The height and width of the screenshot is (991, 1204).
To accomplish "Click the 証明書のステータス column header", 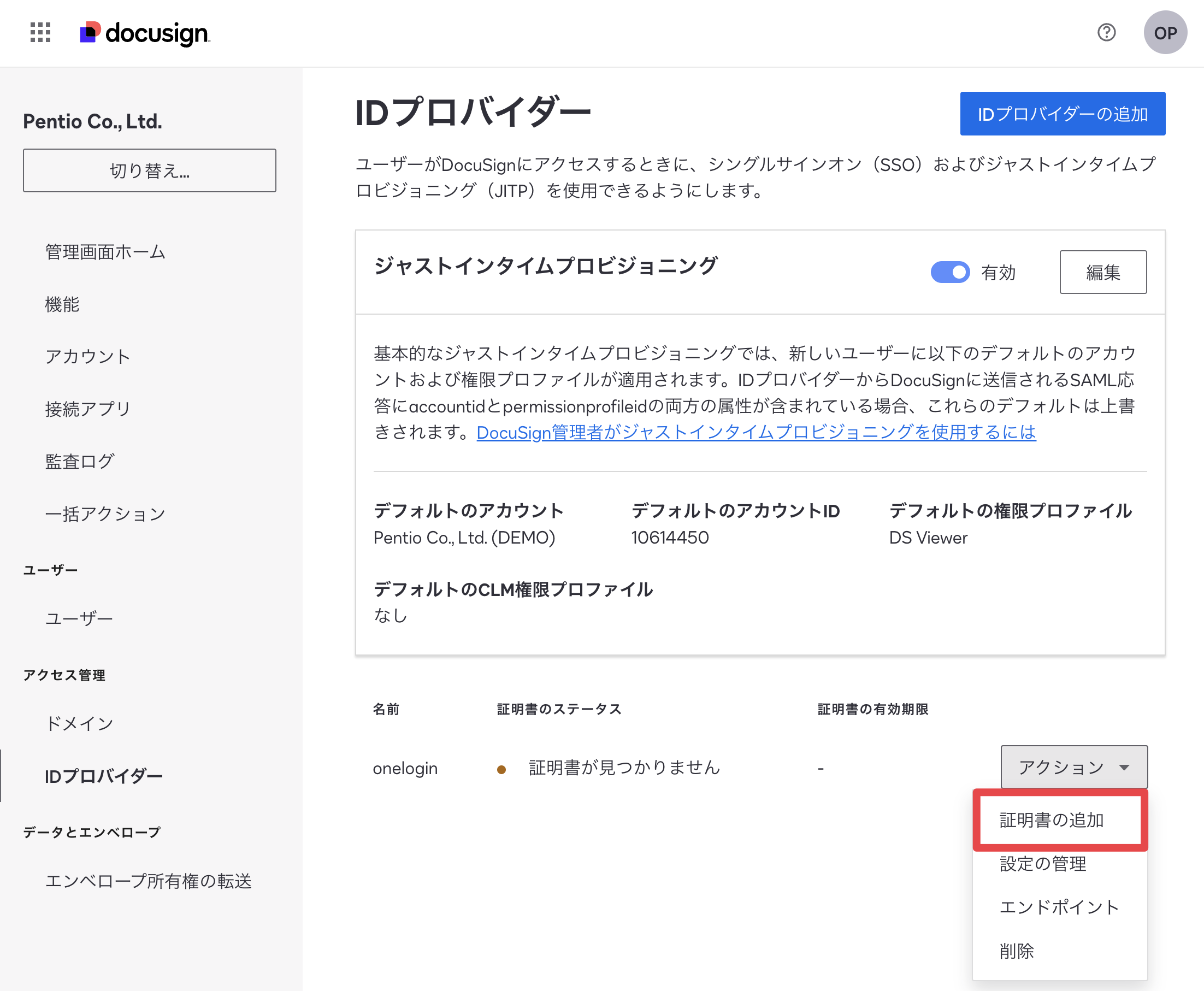I will (x=559, y=709).
